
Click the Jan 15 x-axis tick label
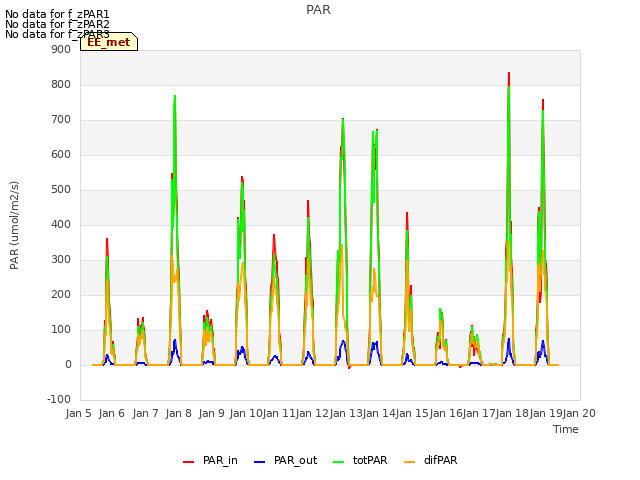point(412,413)
